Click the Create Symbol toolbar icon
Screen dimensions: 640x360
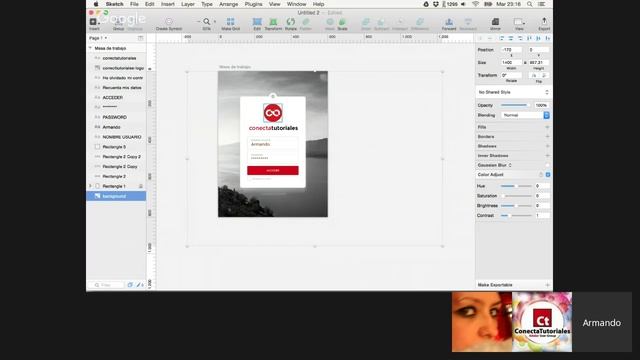click(169, 22)
